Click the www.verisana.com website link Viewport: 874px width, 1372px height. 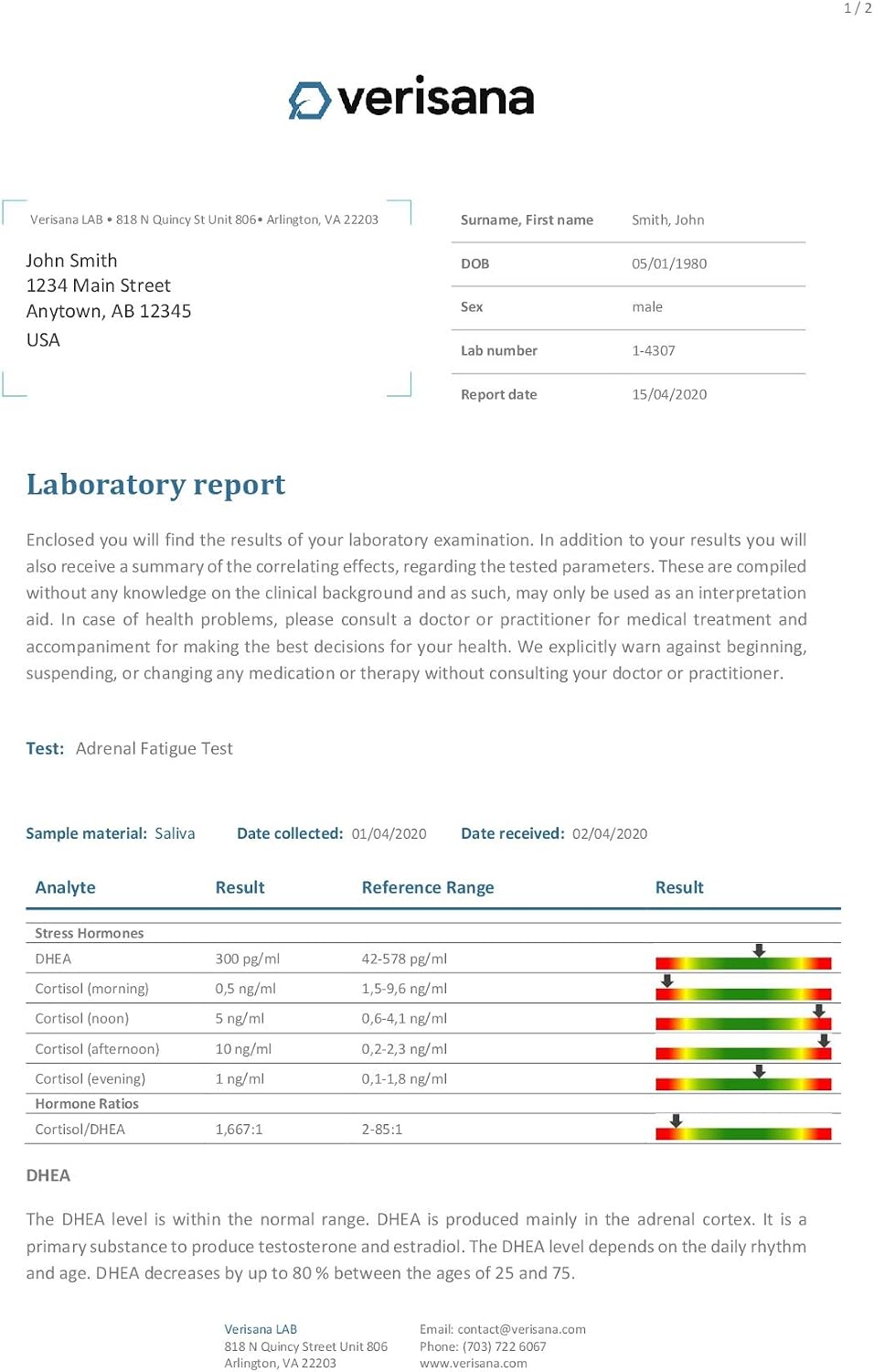tap(474, 1363)
